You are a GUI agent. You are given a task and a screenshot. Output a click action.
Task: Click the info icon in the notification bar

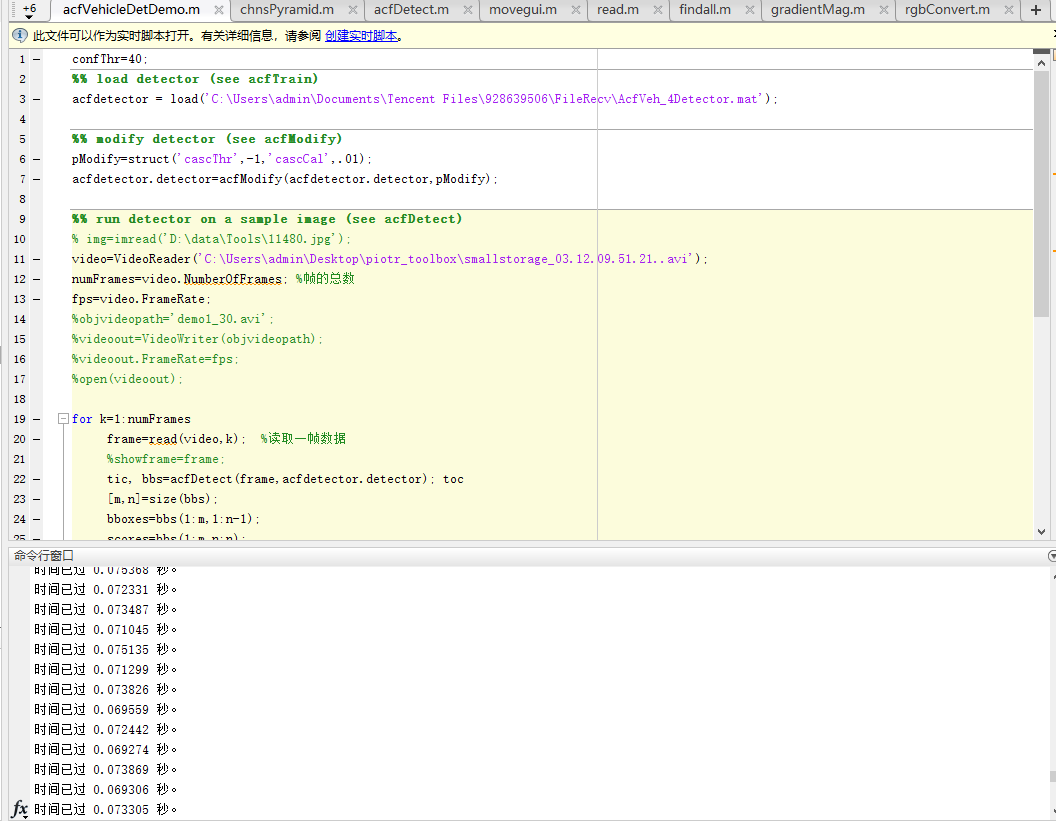(x=19, y=35)
